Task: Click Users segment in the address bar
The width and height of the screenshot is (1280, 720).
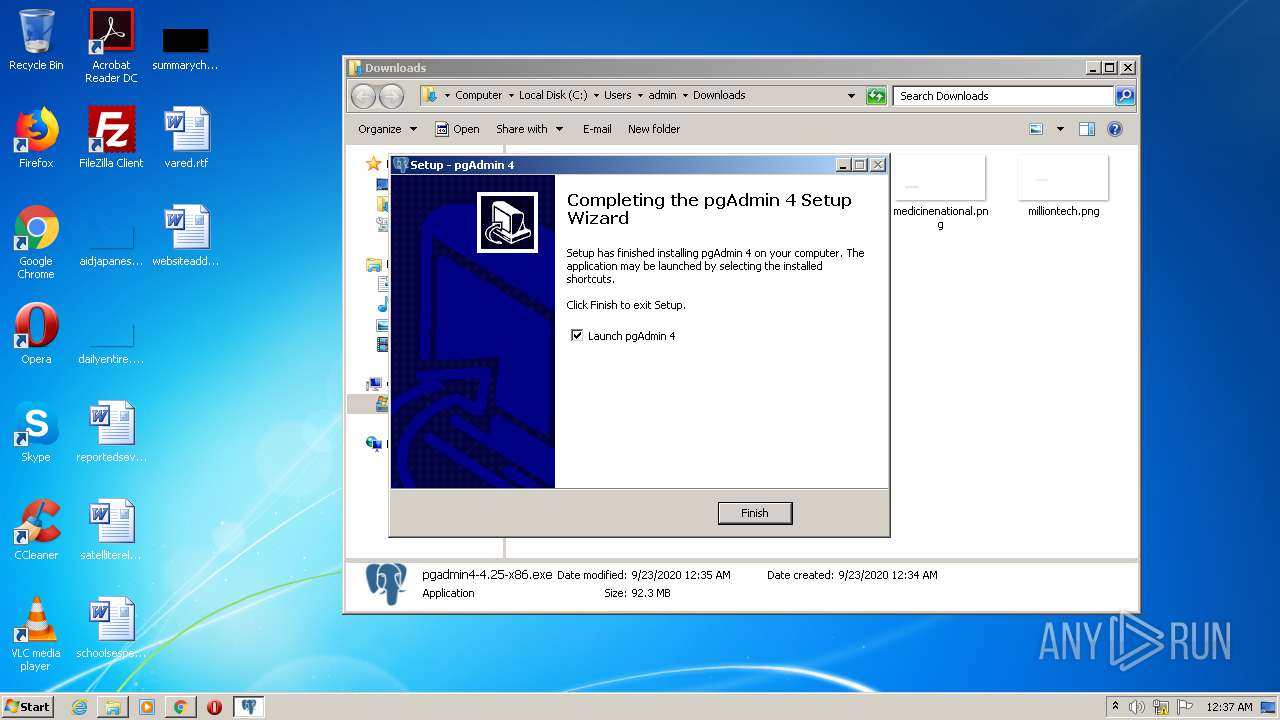Action: pyautogui.click(x=618, y=96)
